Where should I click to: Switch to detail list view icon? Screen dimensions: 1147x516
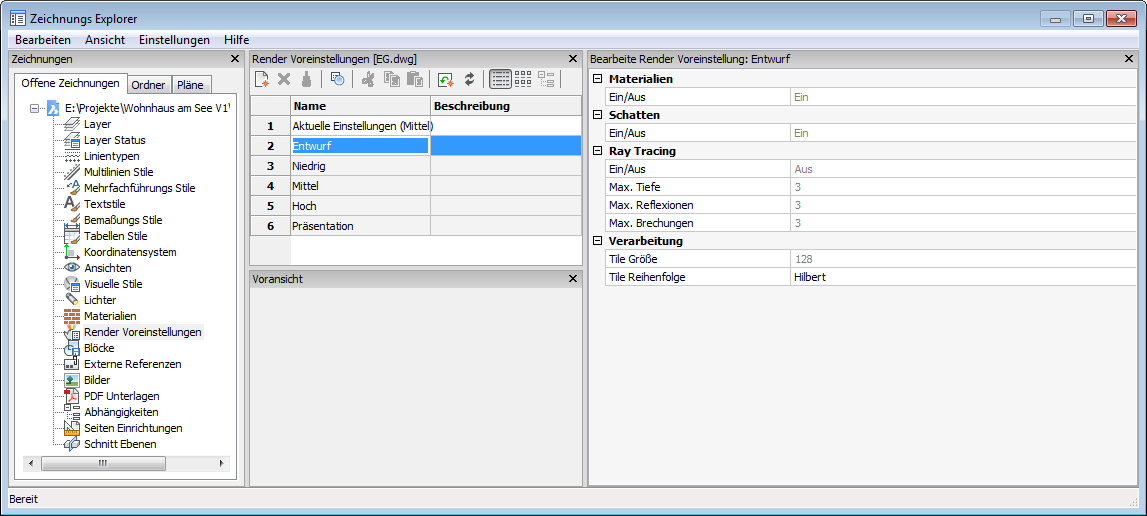click(500, 79)
